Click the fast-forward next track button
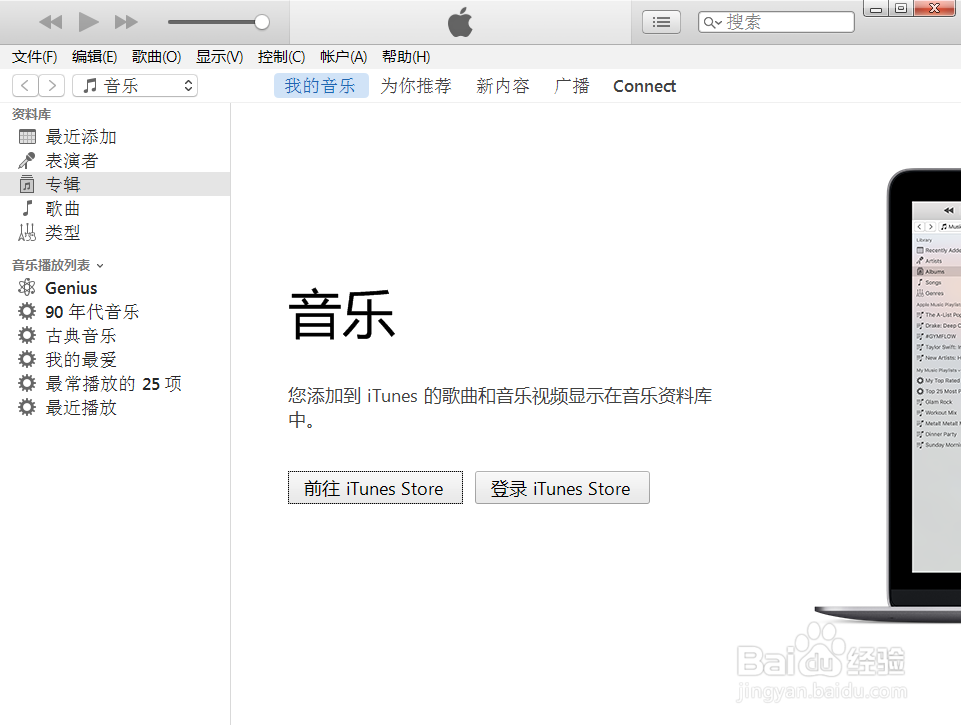 pyautogui.click(x=126, y=23)
